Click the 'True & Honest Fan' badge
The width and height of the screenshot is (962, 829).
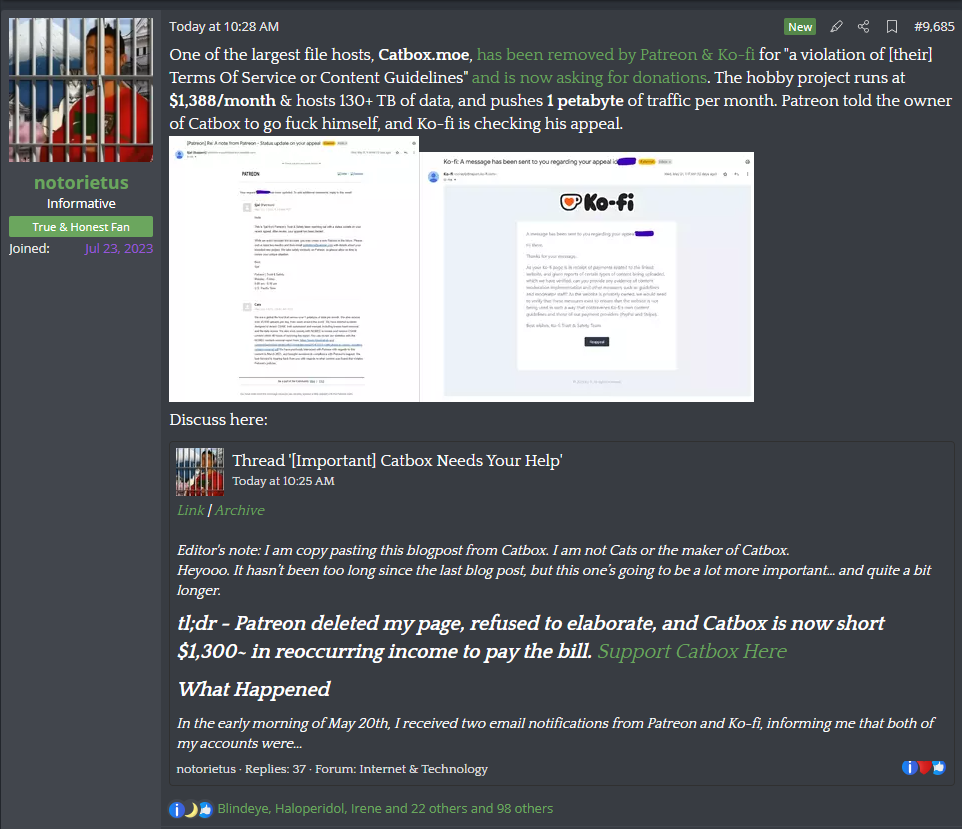point(81,226)
